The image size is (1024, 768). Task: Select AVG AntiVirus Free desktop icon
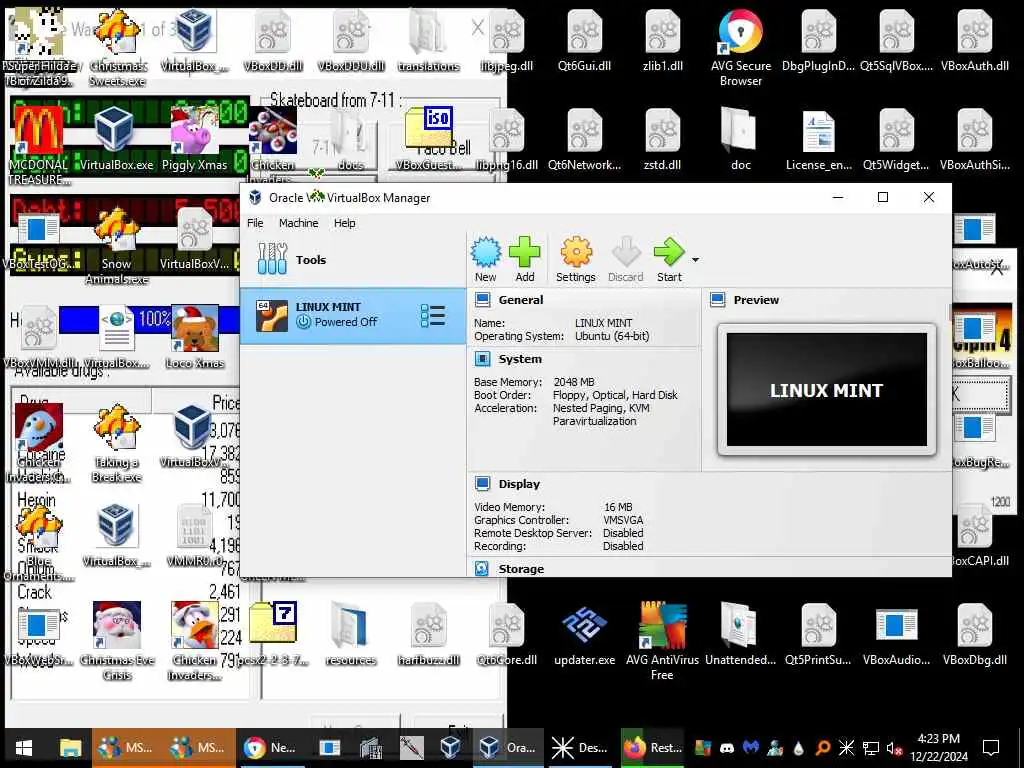pyautogui.click(x=662, y=642)
